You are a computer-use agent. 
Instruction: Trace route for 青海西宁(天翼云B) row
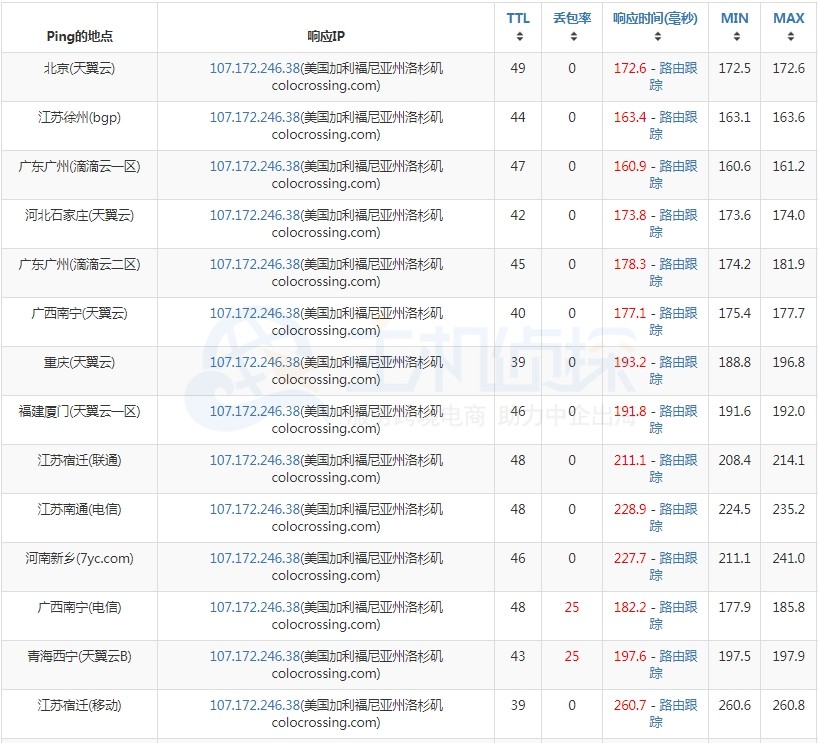[x=678, y=656]
